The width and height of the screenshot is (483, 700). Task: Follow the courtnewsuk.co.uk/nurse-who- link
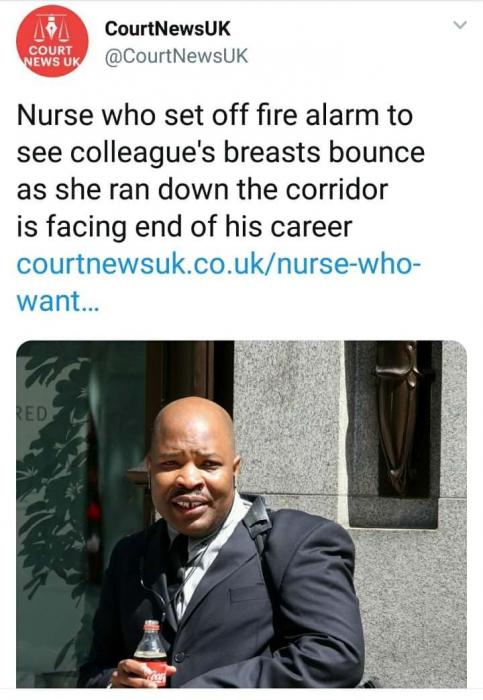(219, 264)
